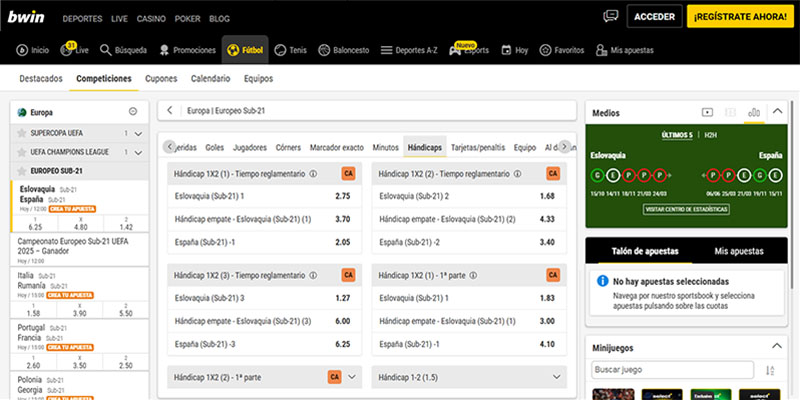Click ACCEDER login button
Image resolution: width=800 pixels, height=400 pixels.
(655, 16)
